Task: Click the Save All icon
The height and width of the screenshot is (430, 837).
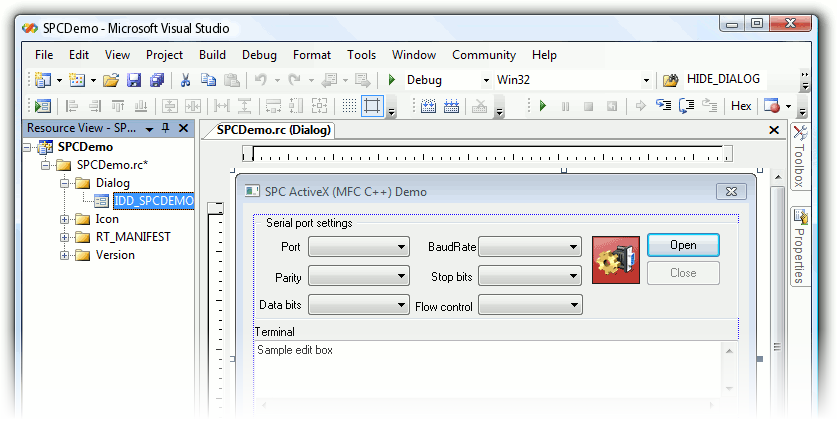Action: pyautogui.click(x=156, y=81)
